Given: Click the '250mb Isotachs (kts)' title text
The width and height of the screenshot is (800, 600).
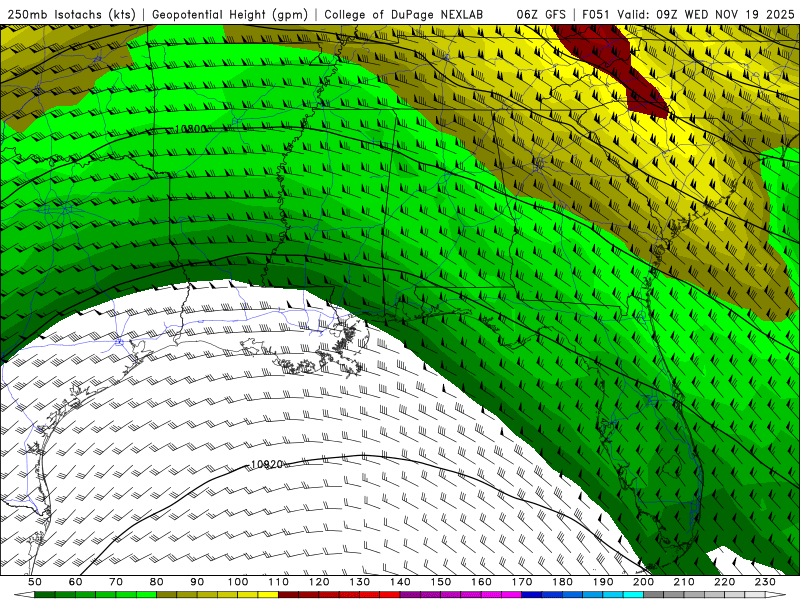Looking at the screenshot, I should [x=71, y=14].
